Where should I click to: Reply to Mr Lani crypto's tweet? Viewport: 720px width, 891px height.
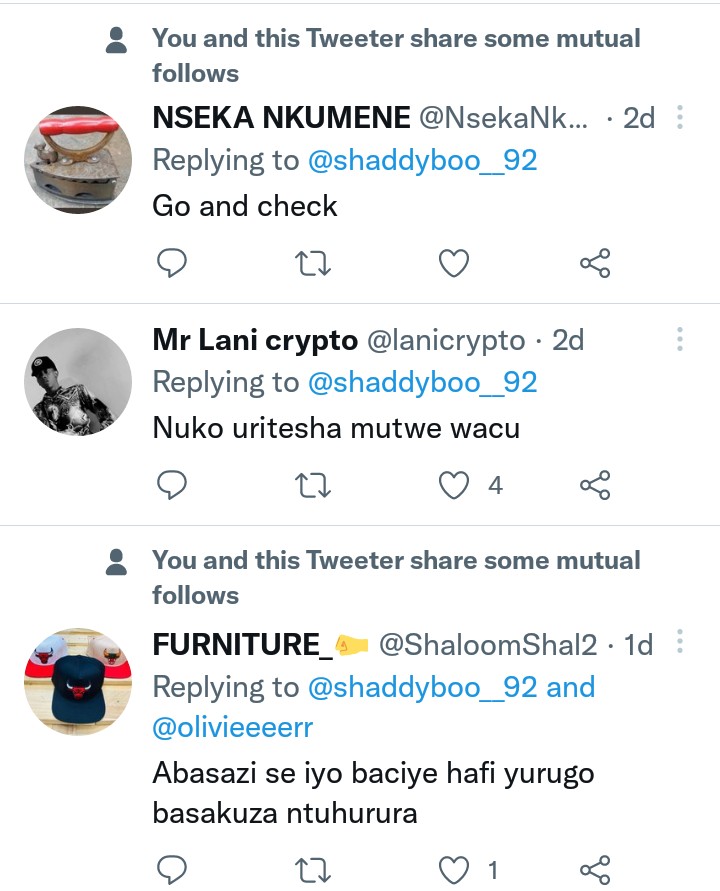click(x=173, y=486)
